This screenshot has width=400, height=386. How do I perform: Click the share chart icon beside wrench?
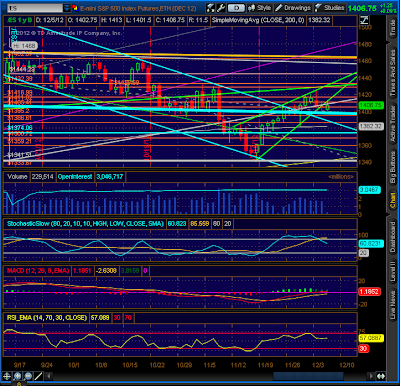coord(210,8)
